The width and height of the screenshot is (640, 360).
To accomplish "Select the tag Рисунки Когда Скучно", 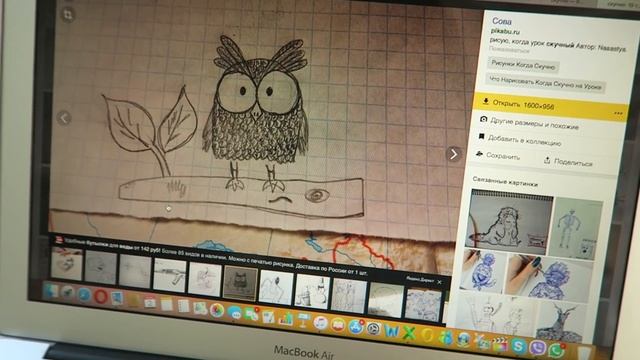I will [523, 65].
